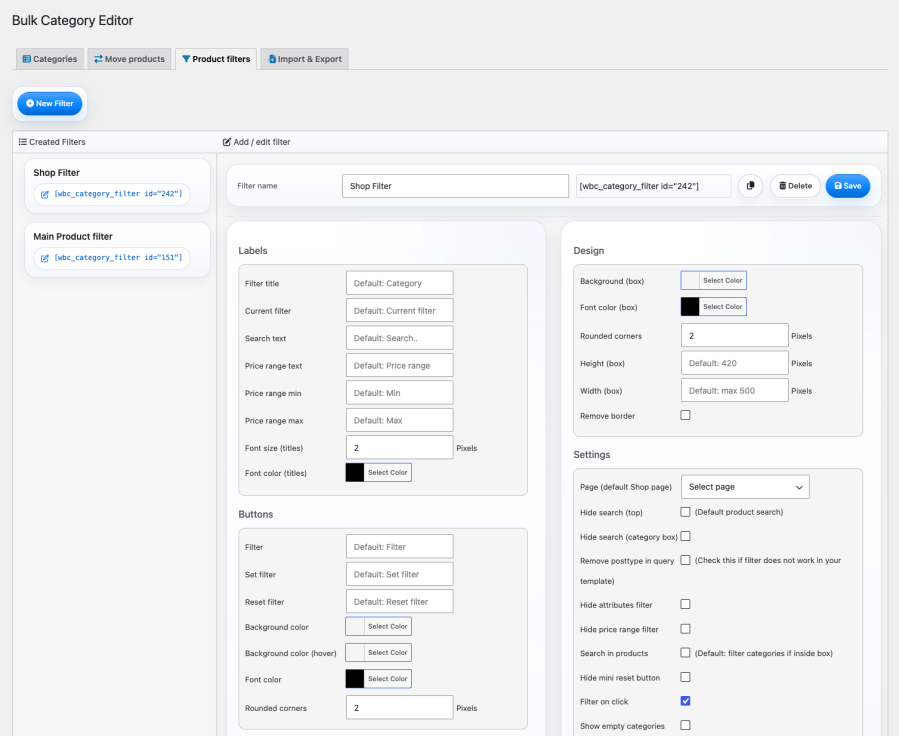This screenshot has width=899, height=736.
Task: Enable Remove posttype in query checkbox
Action: 685,560
